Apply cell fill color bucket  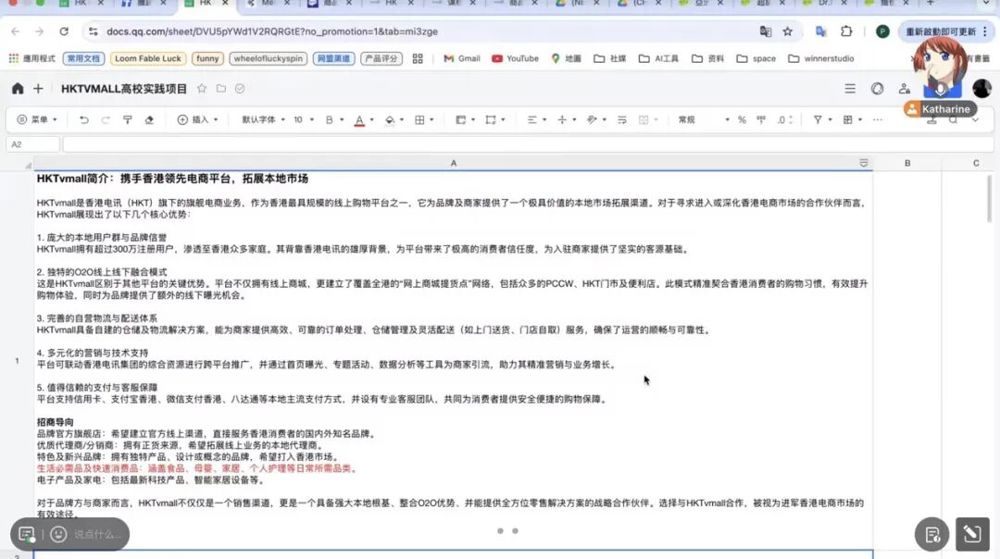[390, 120]
